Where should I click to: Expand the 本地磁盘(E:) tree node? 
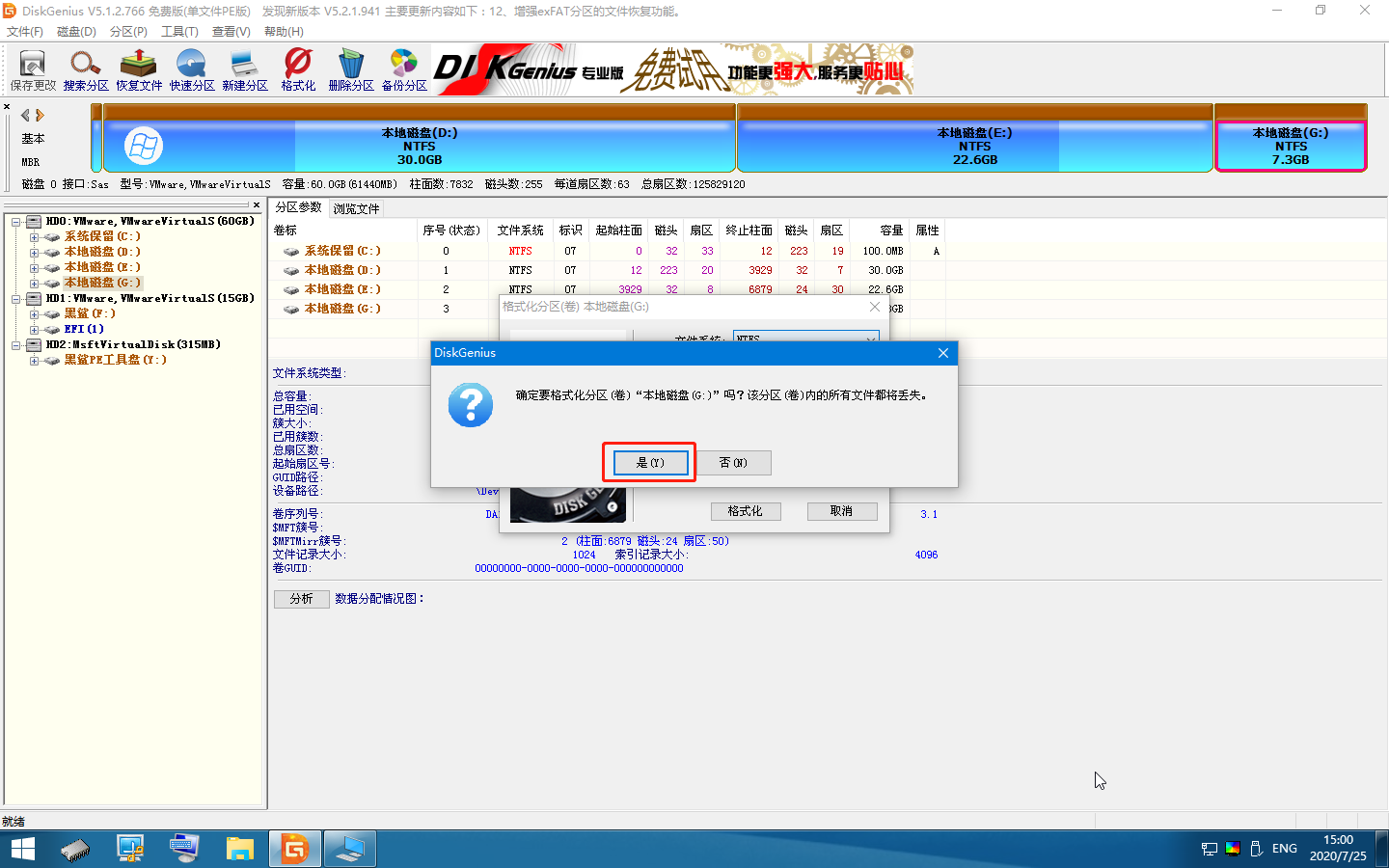(34, 268)
